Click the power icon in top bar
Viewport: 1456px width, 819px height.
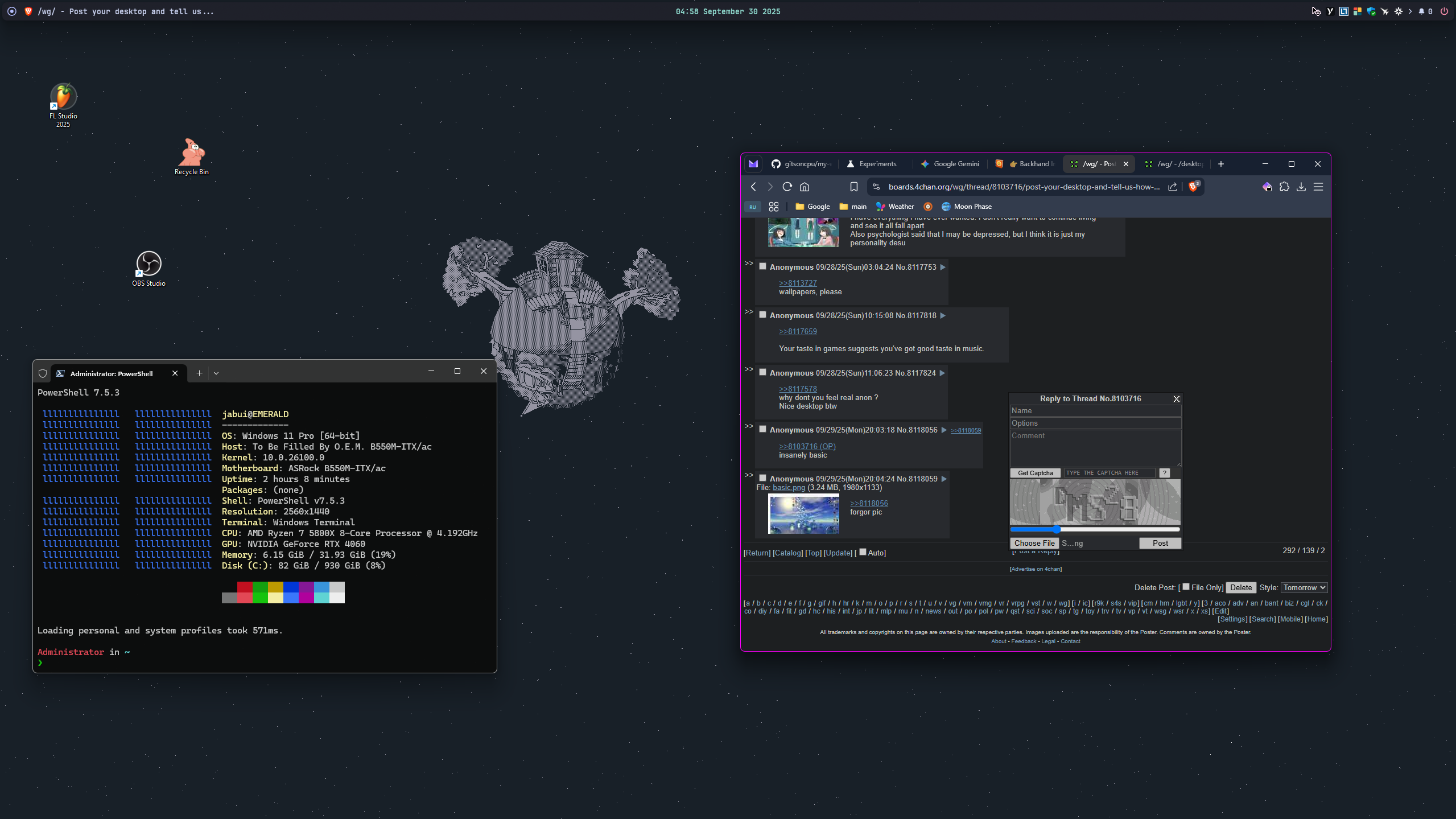coord(1444,11)
